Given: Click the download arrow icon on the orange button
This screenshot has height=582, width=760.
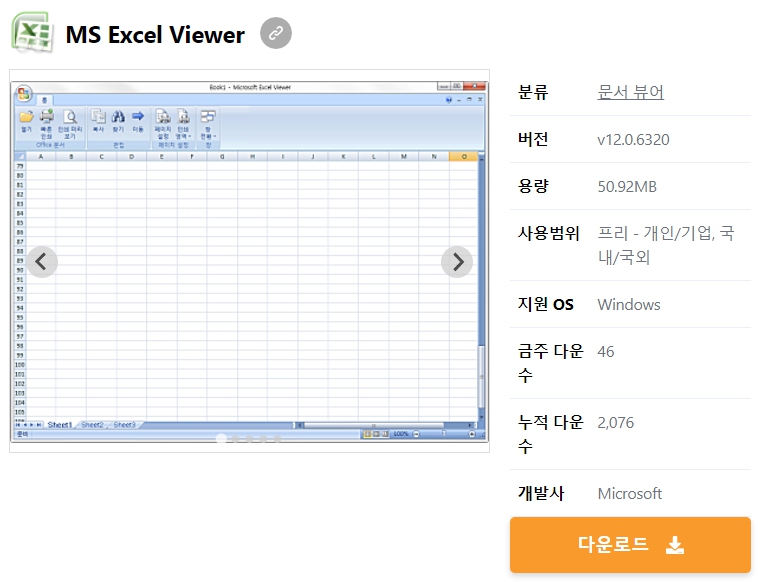Looking at the screenshot, I should point(675,545).
